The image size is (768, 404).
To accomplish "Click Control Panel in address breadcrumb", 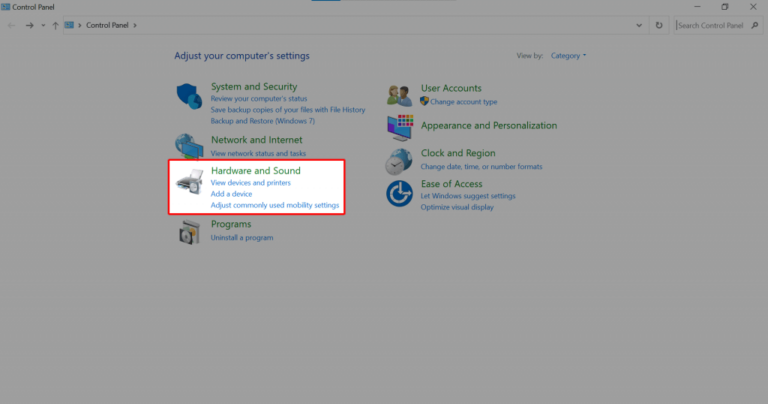I will click(x=111, y=25).
